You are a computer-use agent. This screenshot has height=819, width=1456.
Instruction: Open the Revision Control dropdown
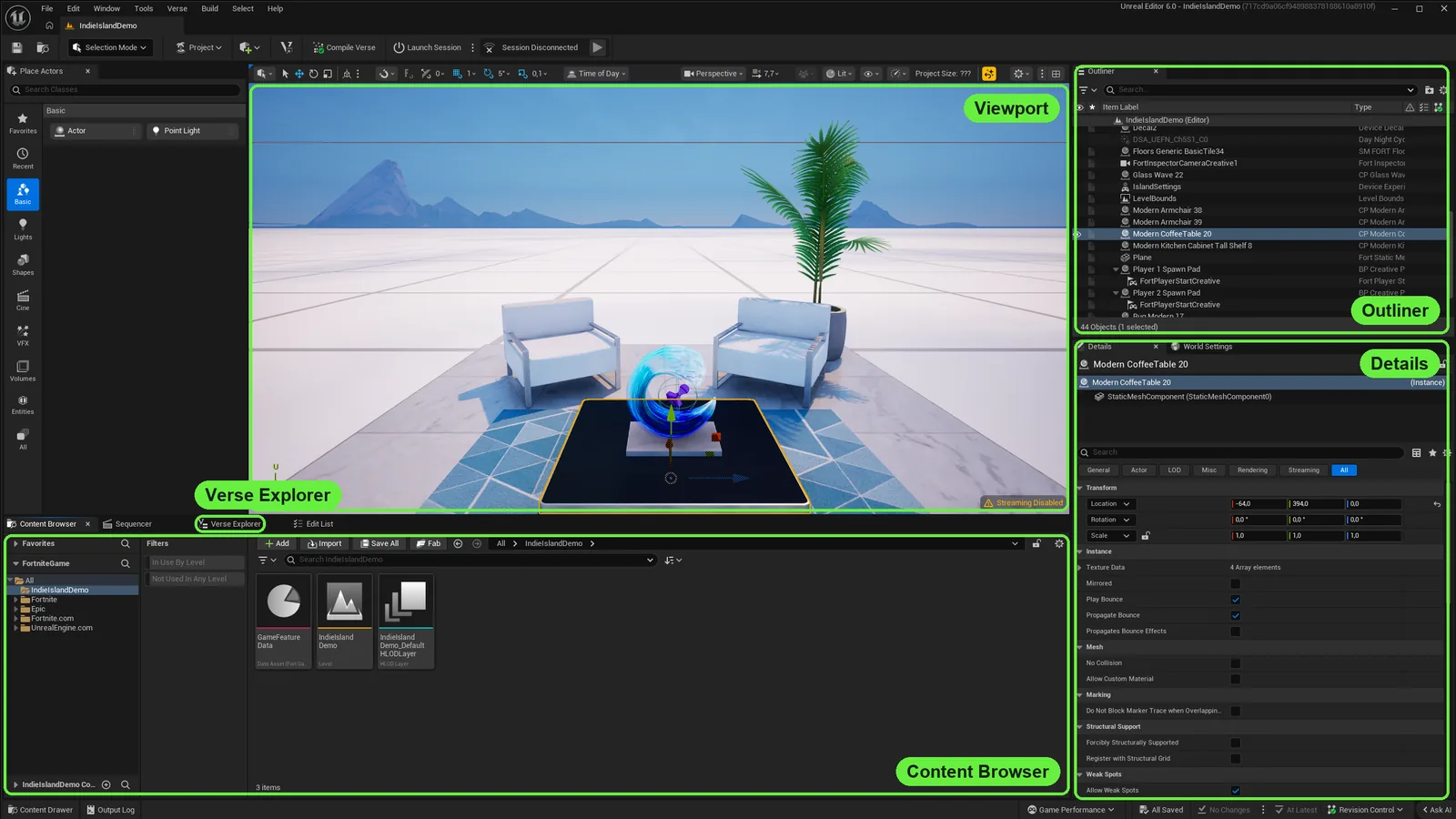click(1365, 810)
